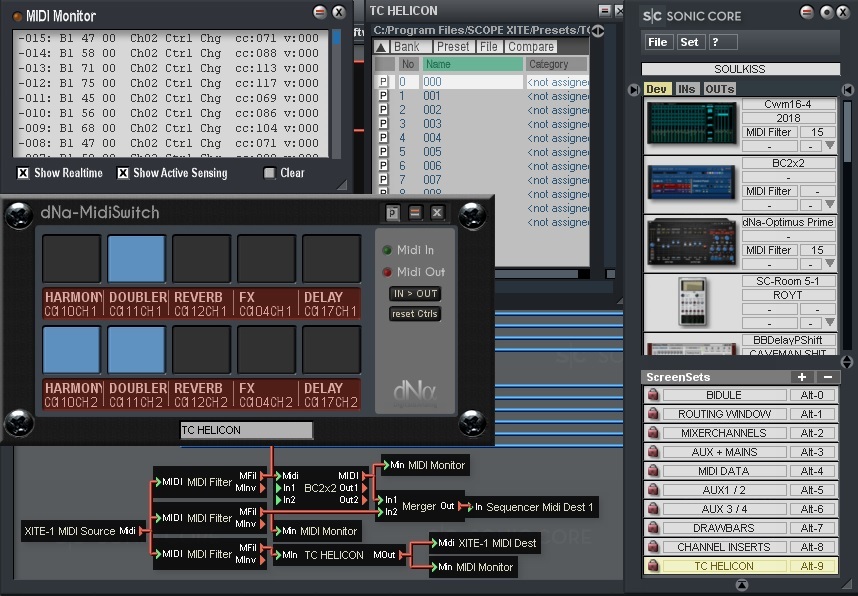Image resolution: width=858 pixels, height=596 pixels.
Task: Toggle the top-row DOUBLER CH1 pad
Action: 136,259
